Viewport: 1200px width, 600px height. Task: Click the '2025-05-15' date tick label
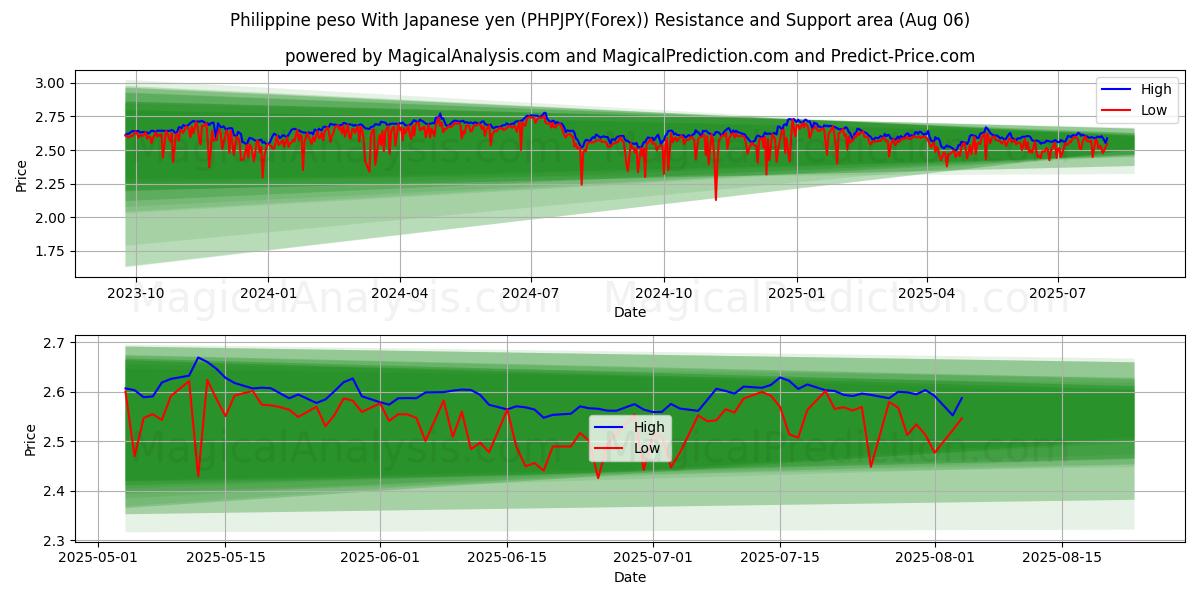(224, 558)
